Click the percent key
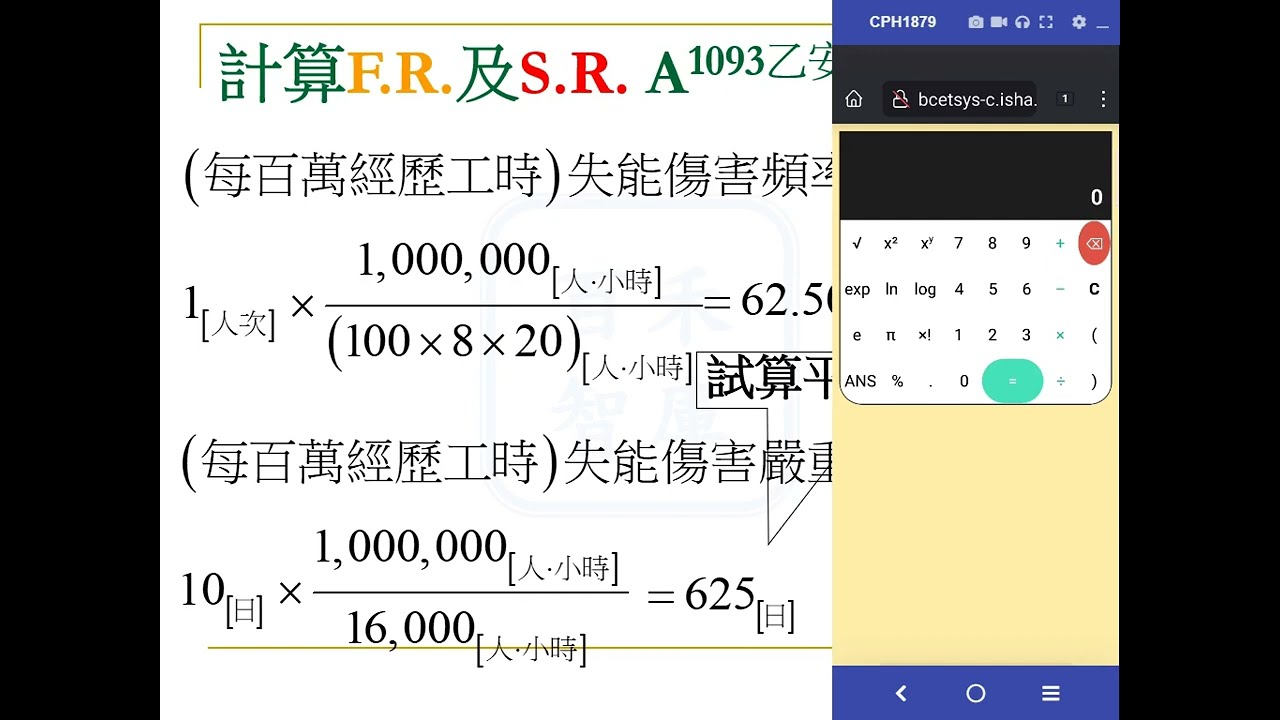The image size is (1280, 720). pos(898,381)
